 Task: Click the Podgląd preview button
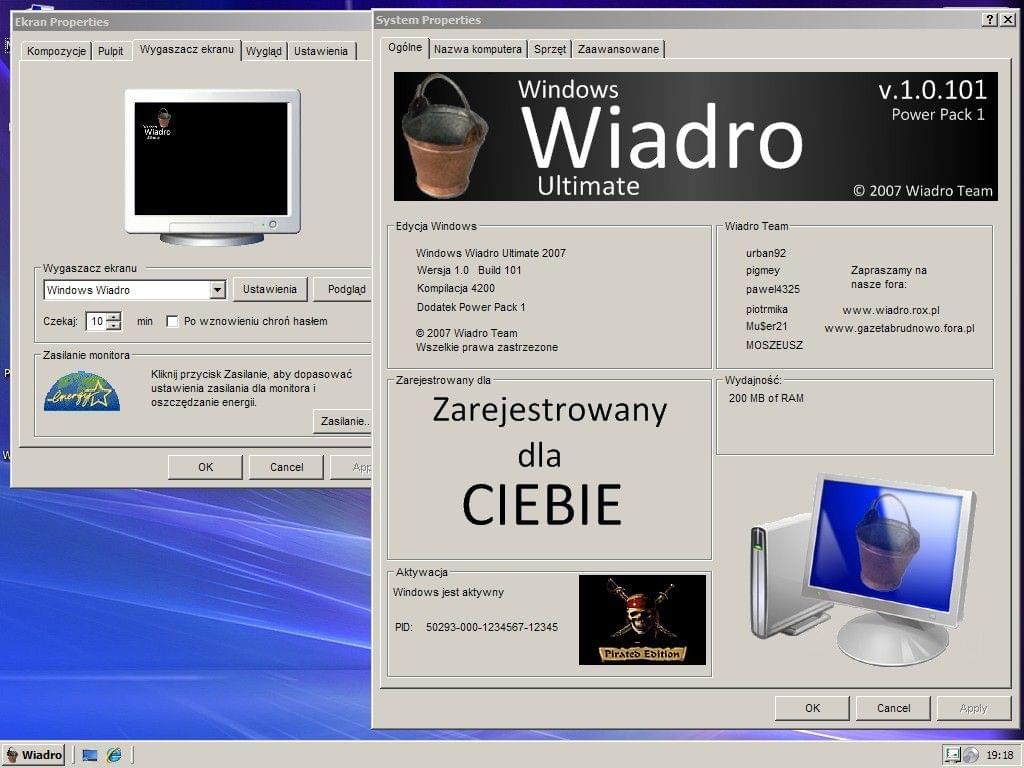coord(342,289)
